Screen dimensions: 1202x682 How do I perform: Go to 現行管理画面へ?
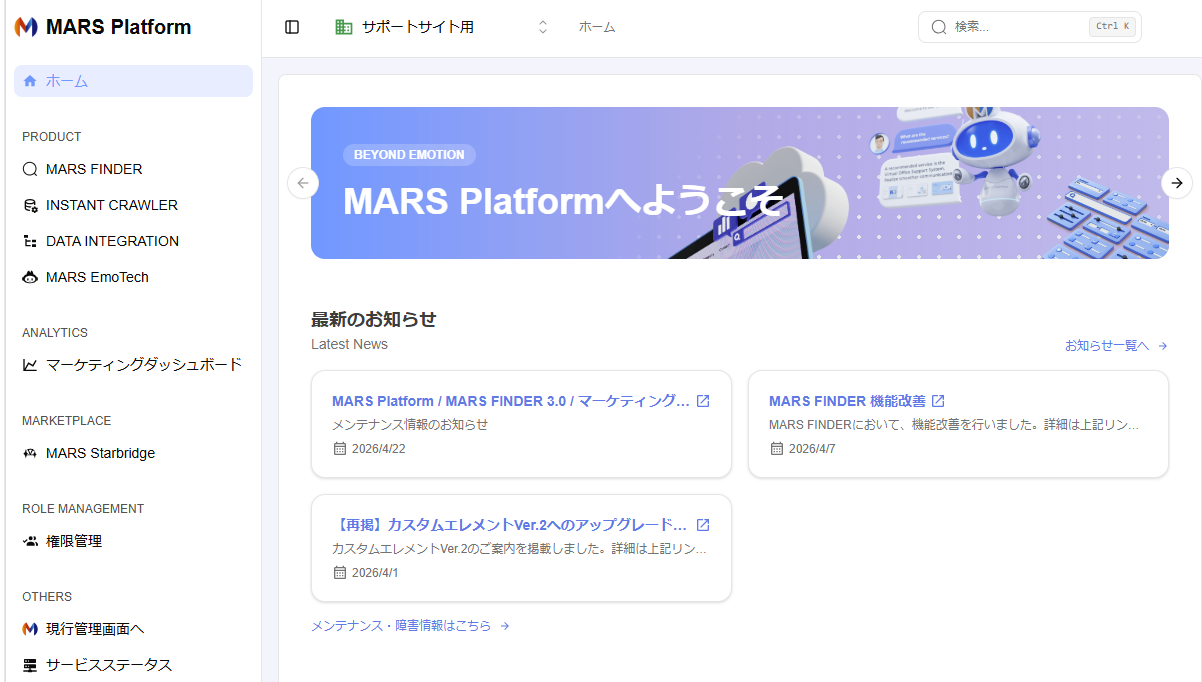(133, 629)
